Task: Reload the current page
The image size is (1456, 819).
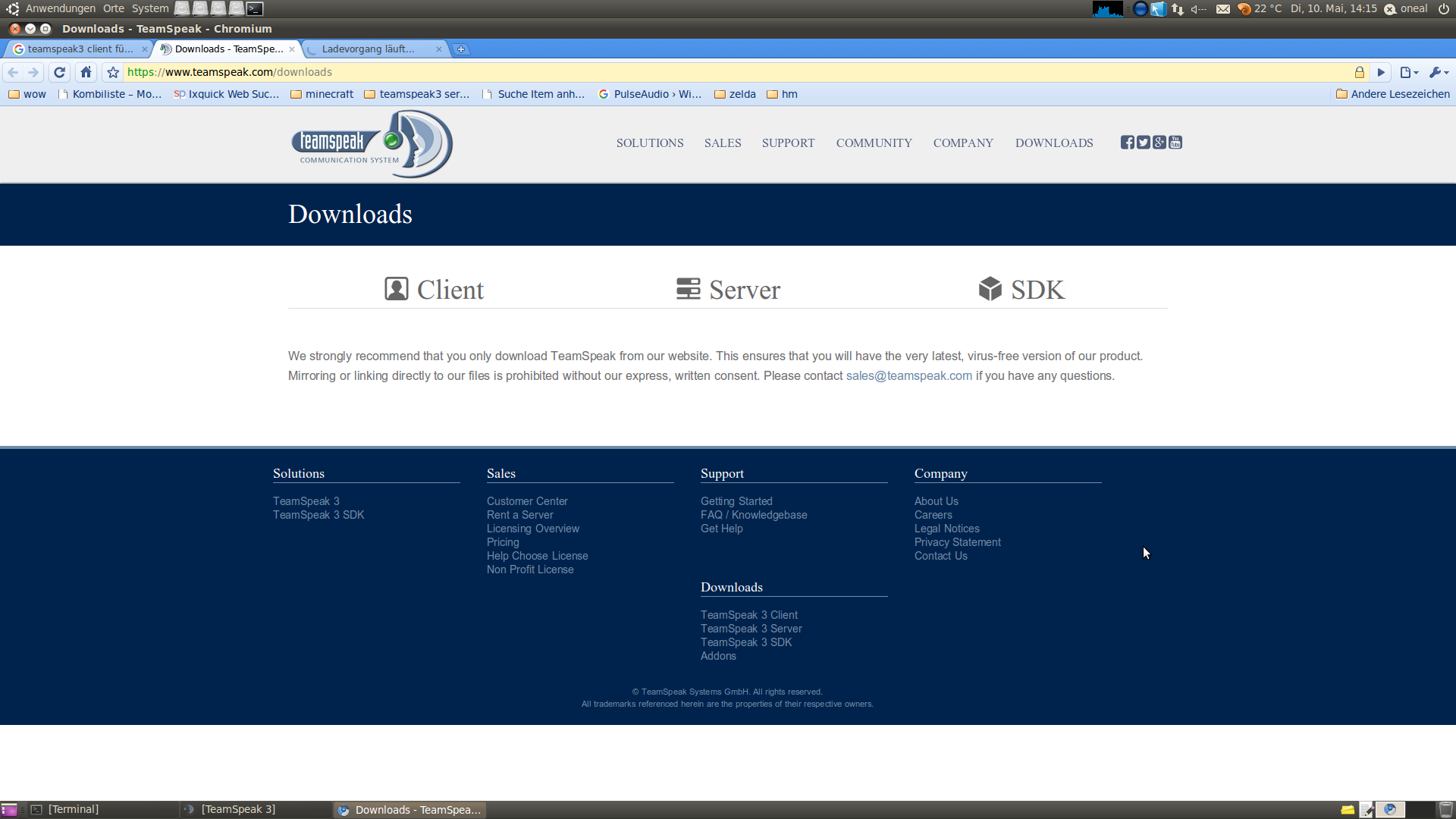Action: tap(60, 72)
